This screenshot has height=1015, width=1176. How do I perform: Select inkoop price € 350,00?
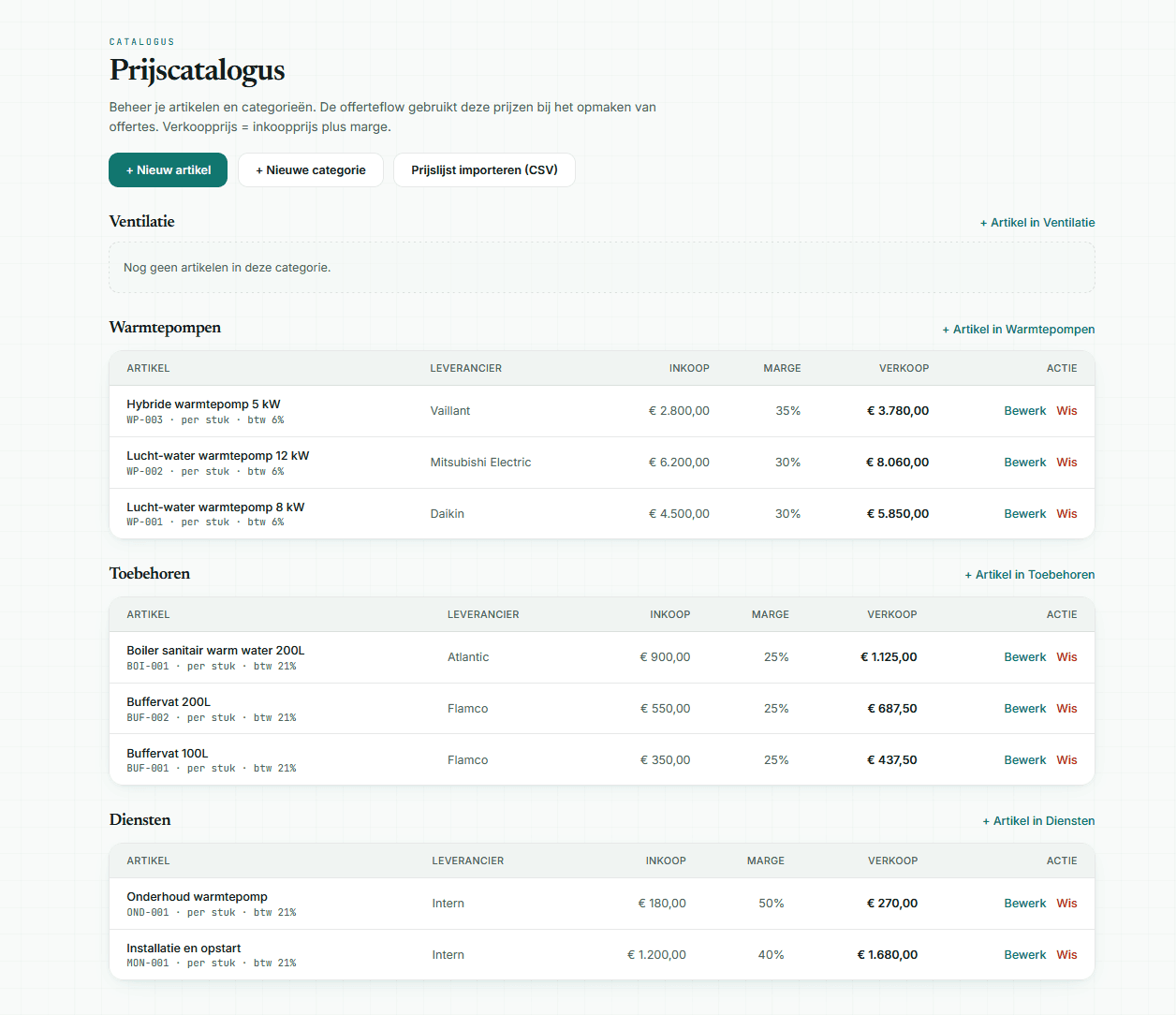coord(665,760)
